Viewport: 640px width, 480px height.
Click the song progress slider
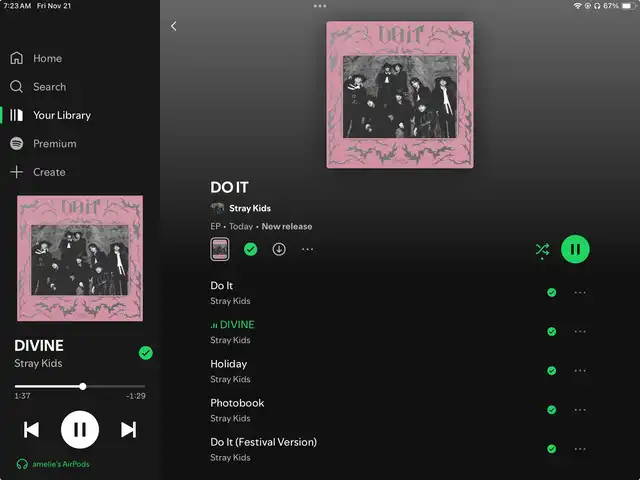(80, 386)
